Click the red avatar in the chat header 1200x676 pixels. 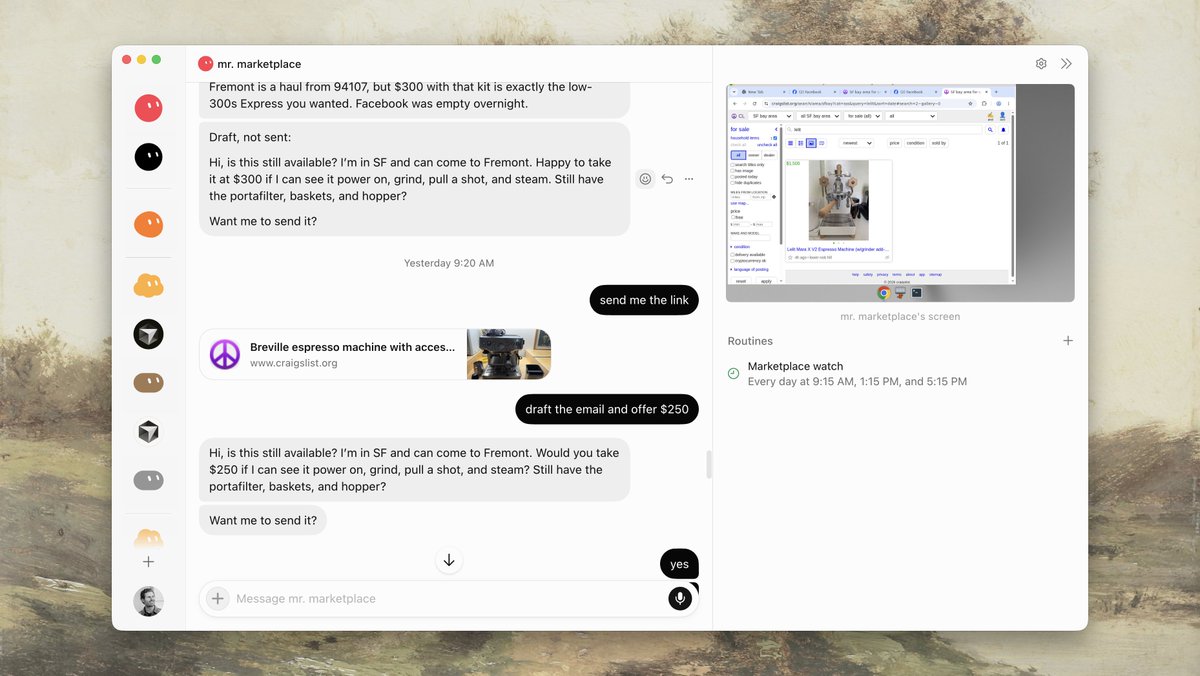[206, 64]
